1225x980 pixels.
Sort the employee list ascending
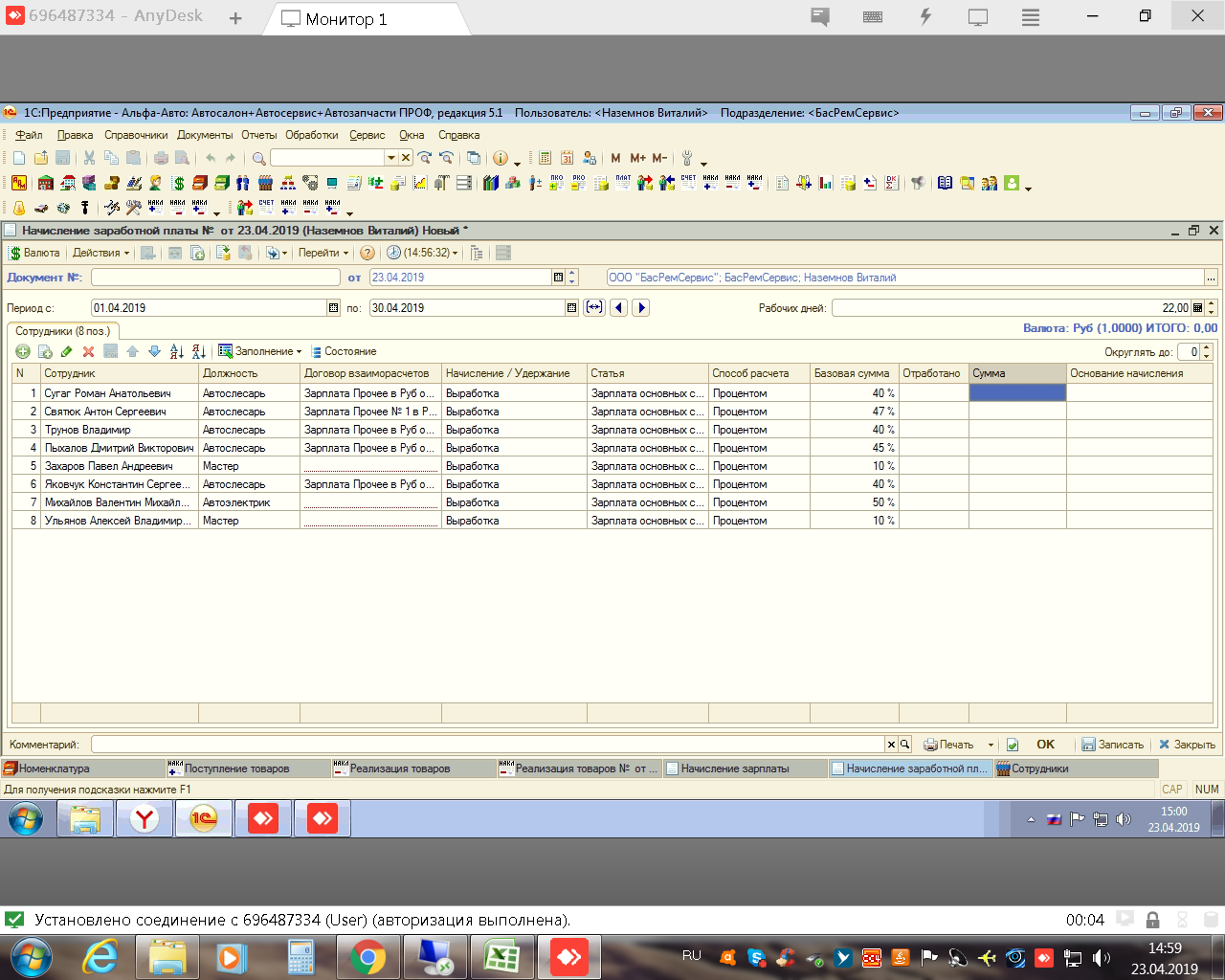[x=176, y=352]
